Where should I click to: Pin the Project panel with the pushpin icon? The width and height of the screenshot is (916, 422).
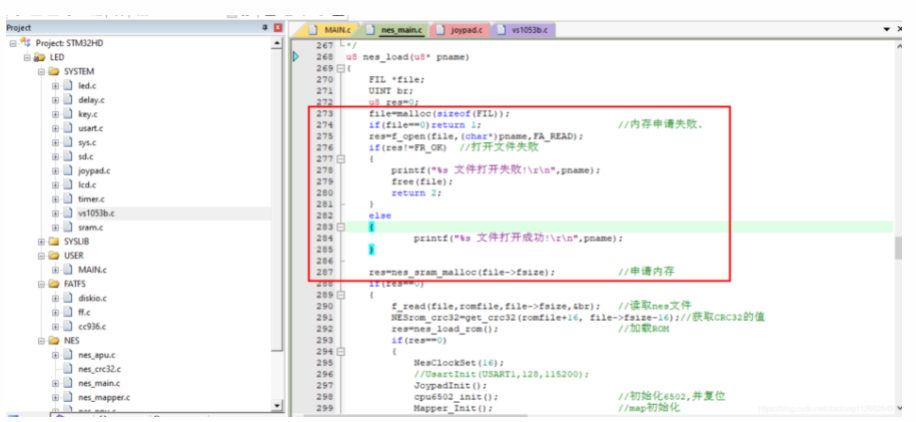tap(265, 27)
